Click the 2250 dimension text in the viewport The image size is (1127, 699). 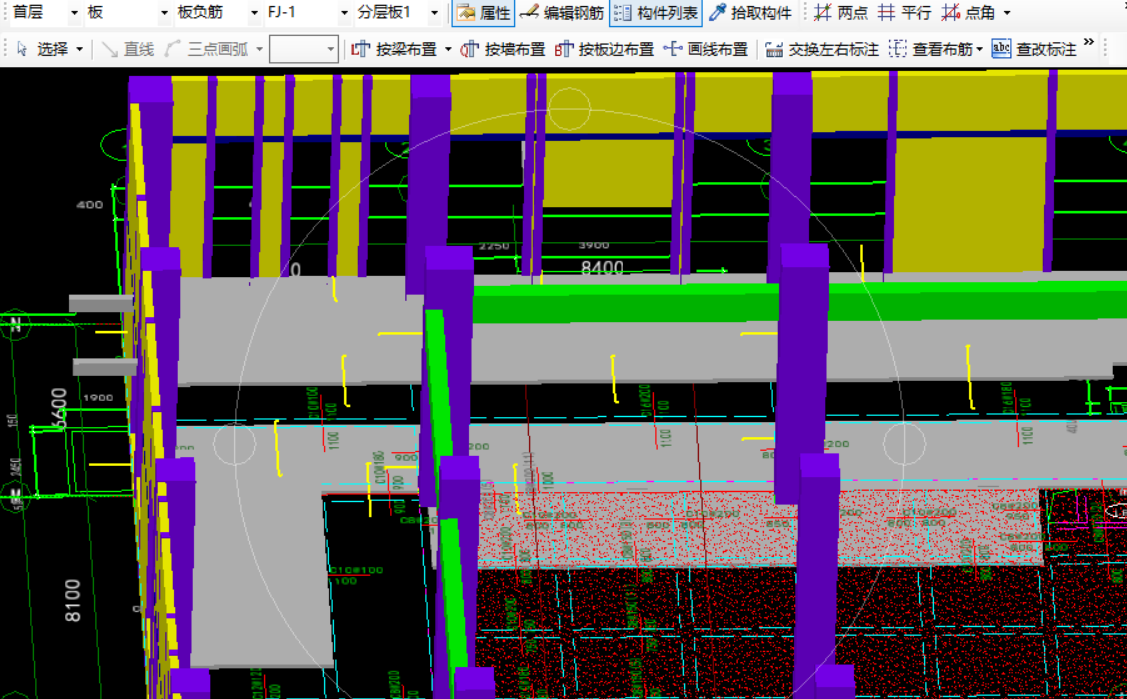pyautogui.click(x=494, y=246)
